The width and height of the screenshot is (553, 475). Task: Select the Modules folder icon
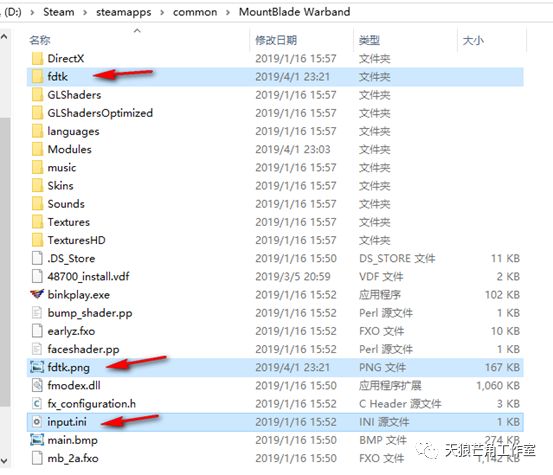point(37,149)
